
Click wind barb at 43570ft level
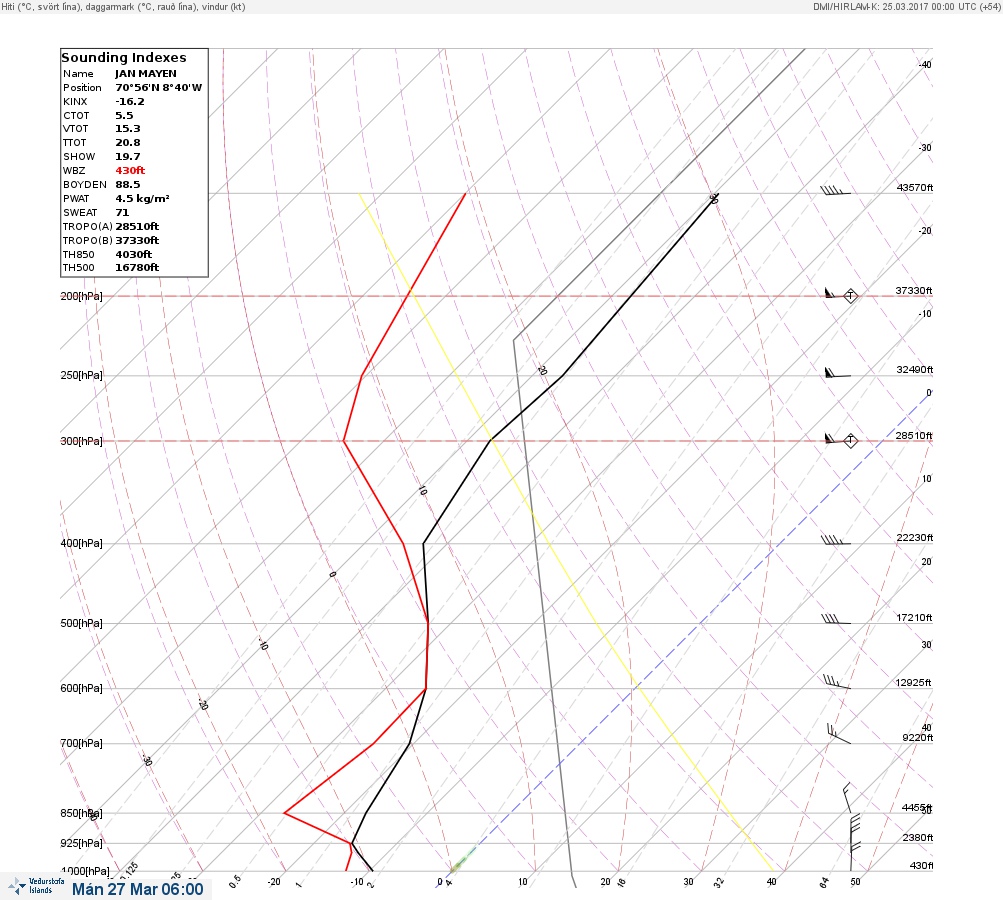835,190
